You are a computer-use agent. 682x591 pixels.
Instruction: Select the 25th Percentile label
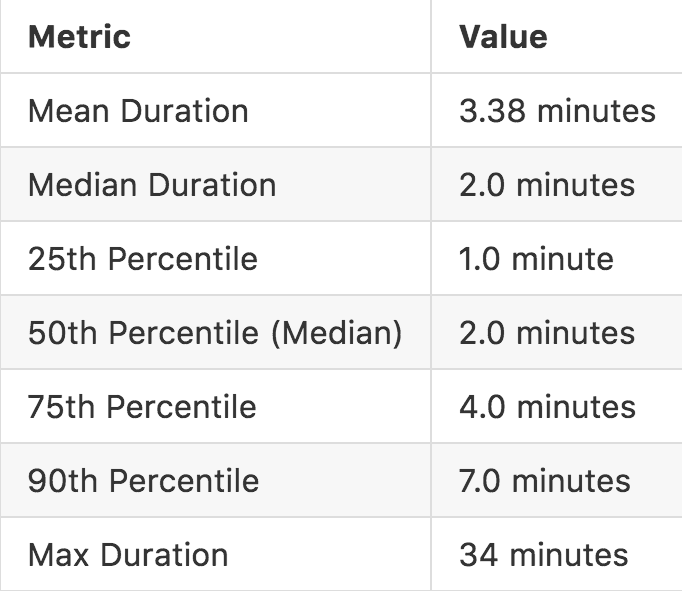click(x=143, y=259)
